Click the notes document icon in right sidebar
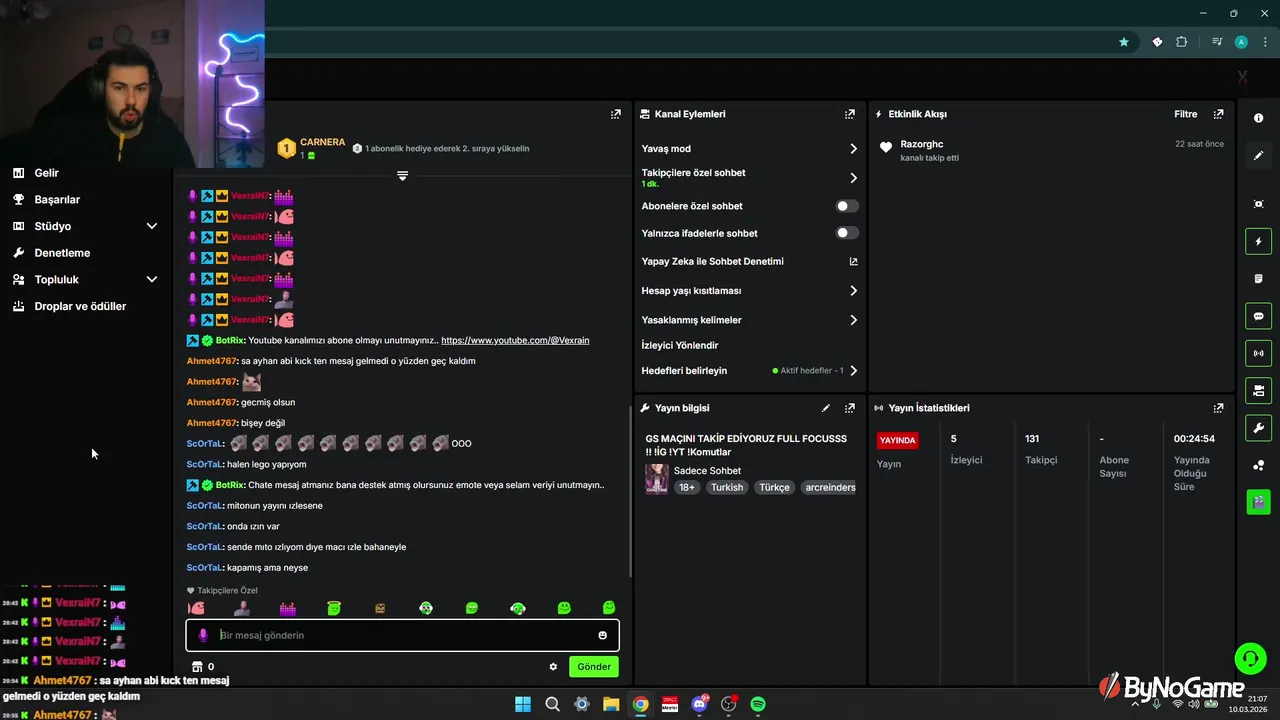 point(1258,279)
